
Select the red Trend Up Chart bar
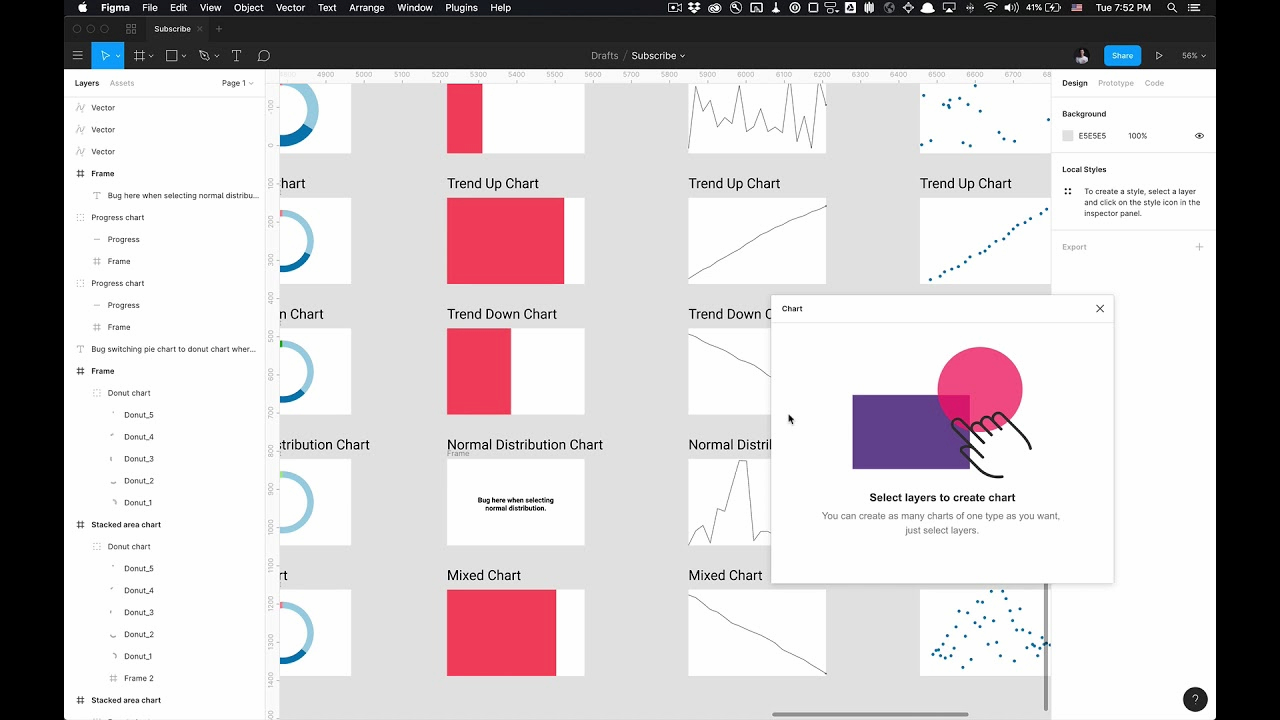click(505, 241)
